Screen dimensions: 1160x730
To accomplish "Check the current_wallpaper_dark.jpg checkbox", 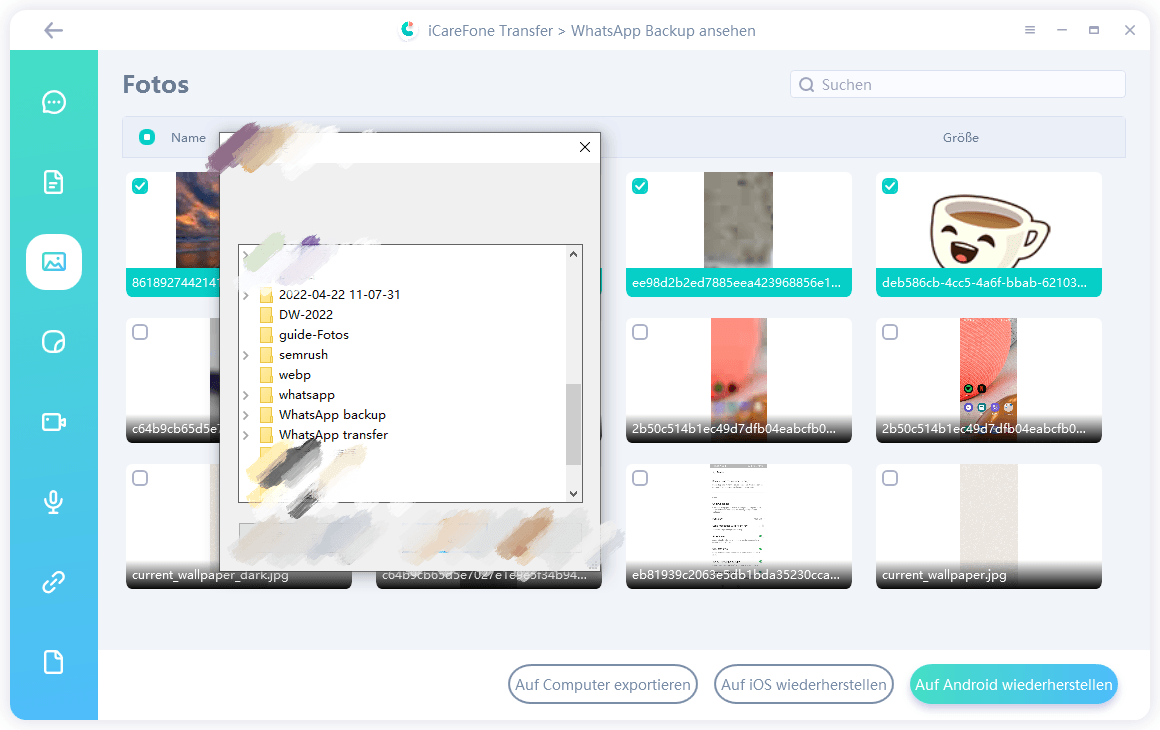I will pyautogui.click(x=140, y=478).
